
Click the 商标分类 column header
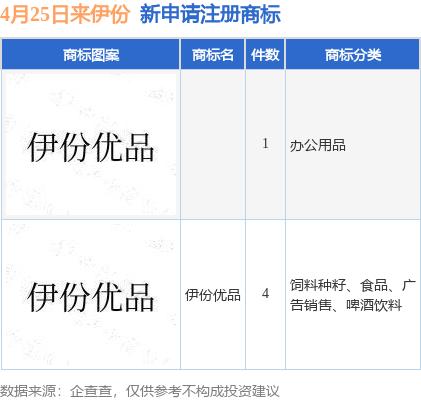[353, 54]
